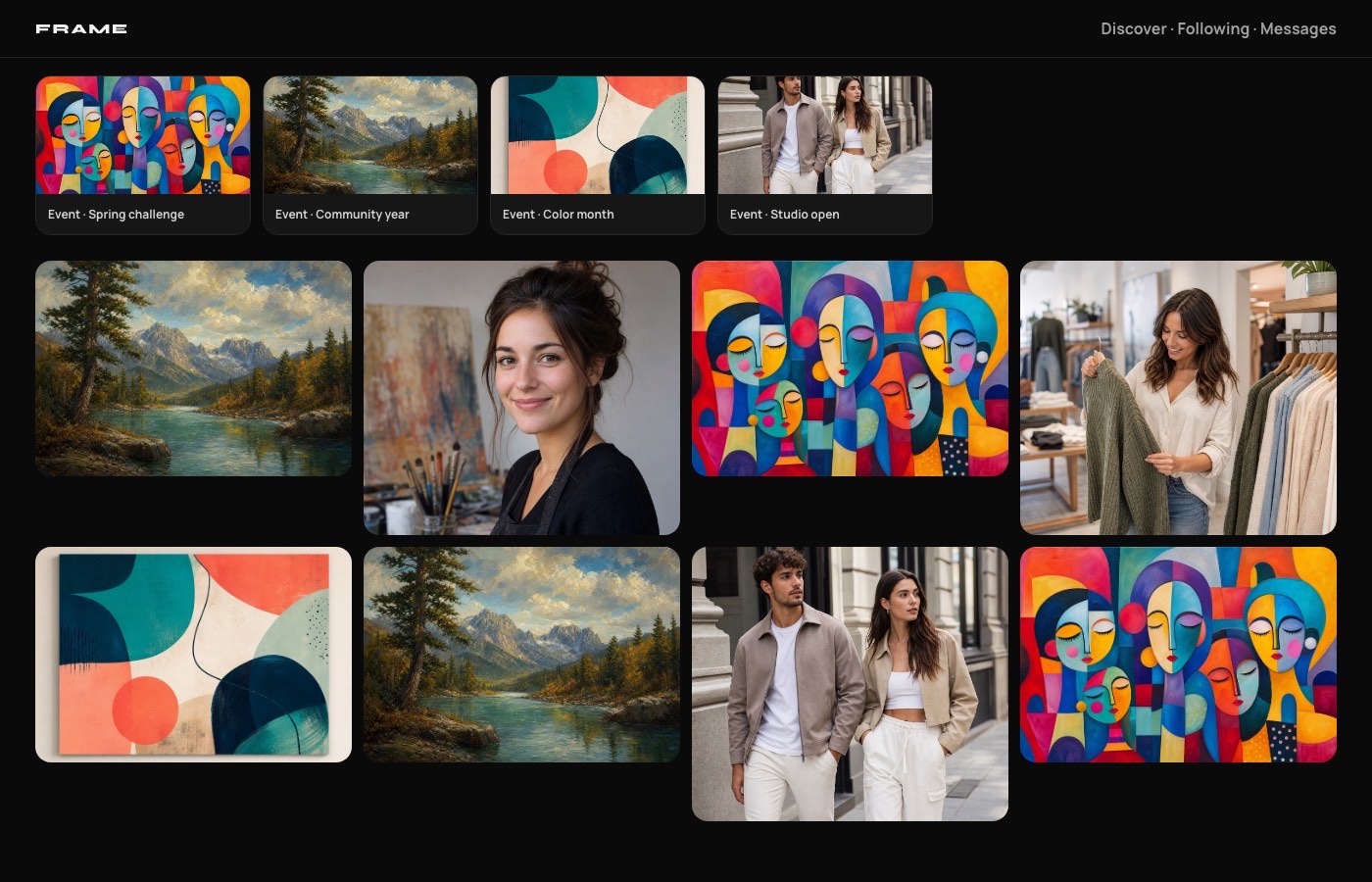Open the Color month event label

pyautogui.click(x=558, y=215)
